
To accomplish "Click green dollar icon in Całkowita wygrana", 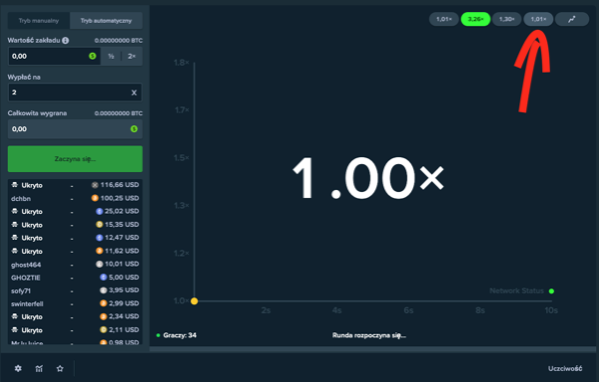I will tap(134, 129).
